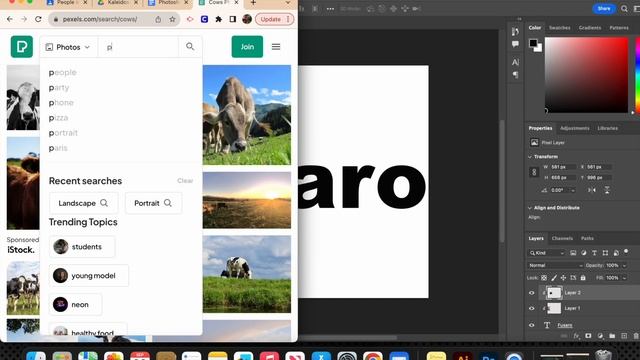Image resolution: width=640 pixels, height=360 pixels.
Task: Open the Normal blend mode dropdown
Action: [556, 265]
